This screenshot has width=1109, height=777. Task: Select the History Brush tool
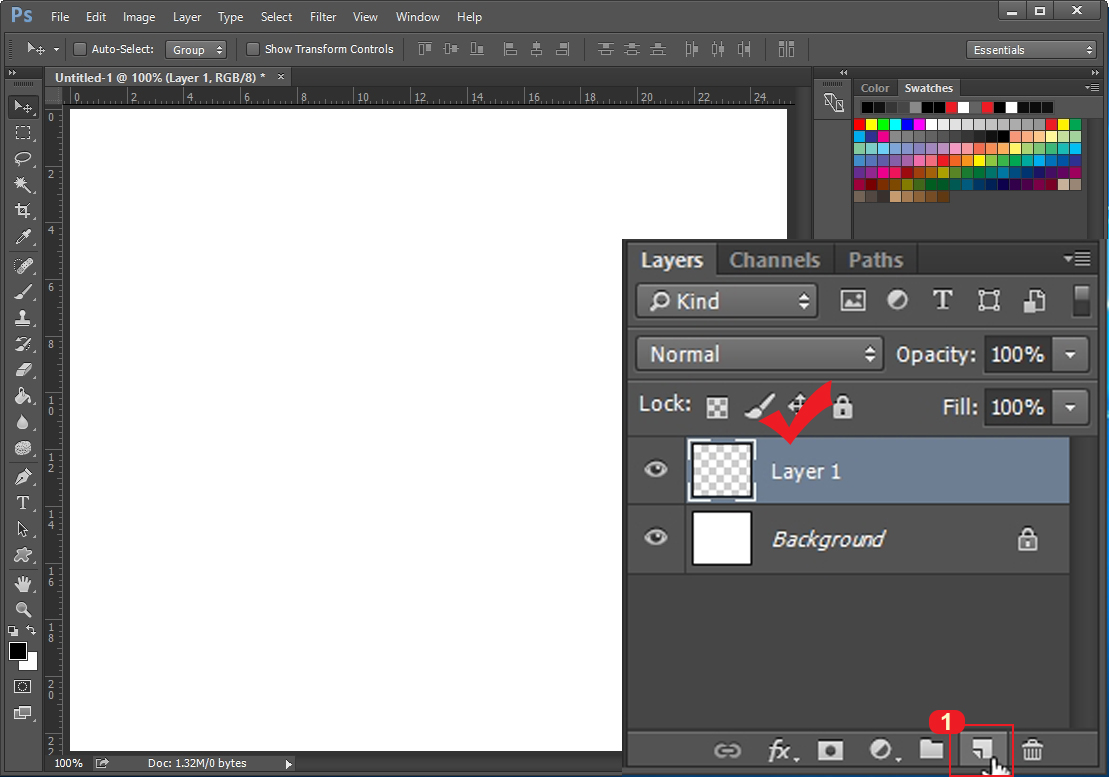[23, 344]
